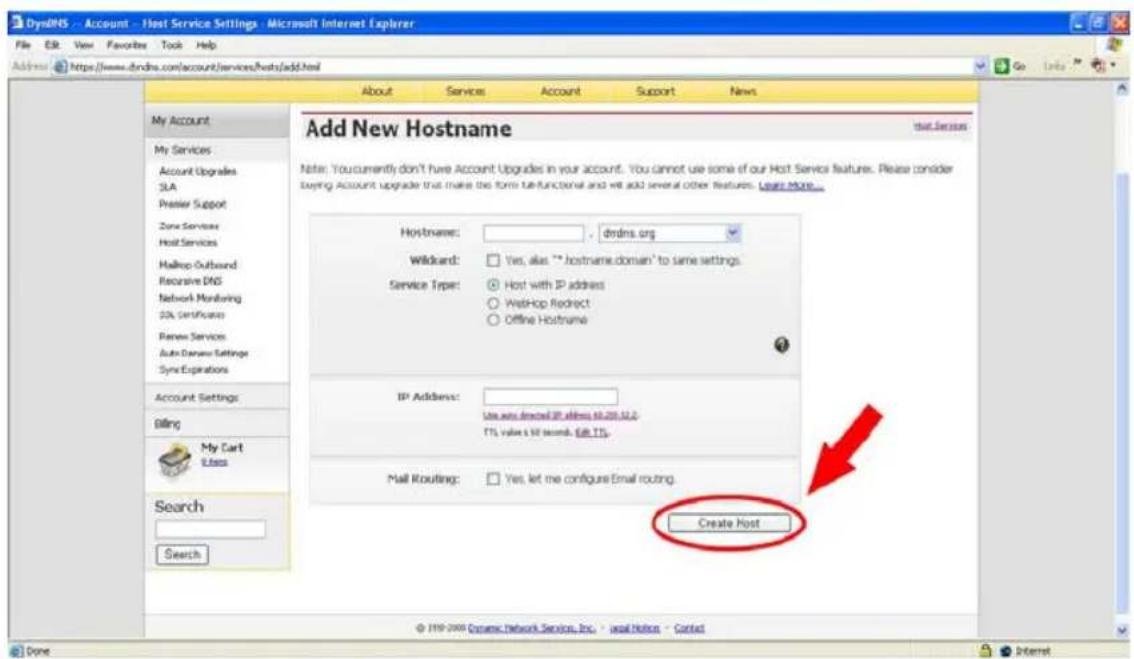This screenshot has height=659, width=1134.
Task: Open SSL Certificates sidebar link
Action: coord(192,315)
